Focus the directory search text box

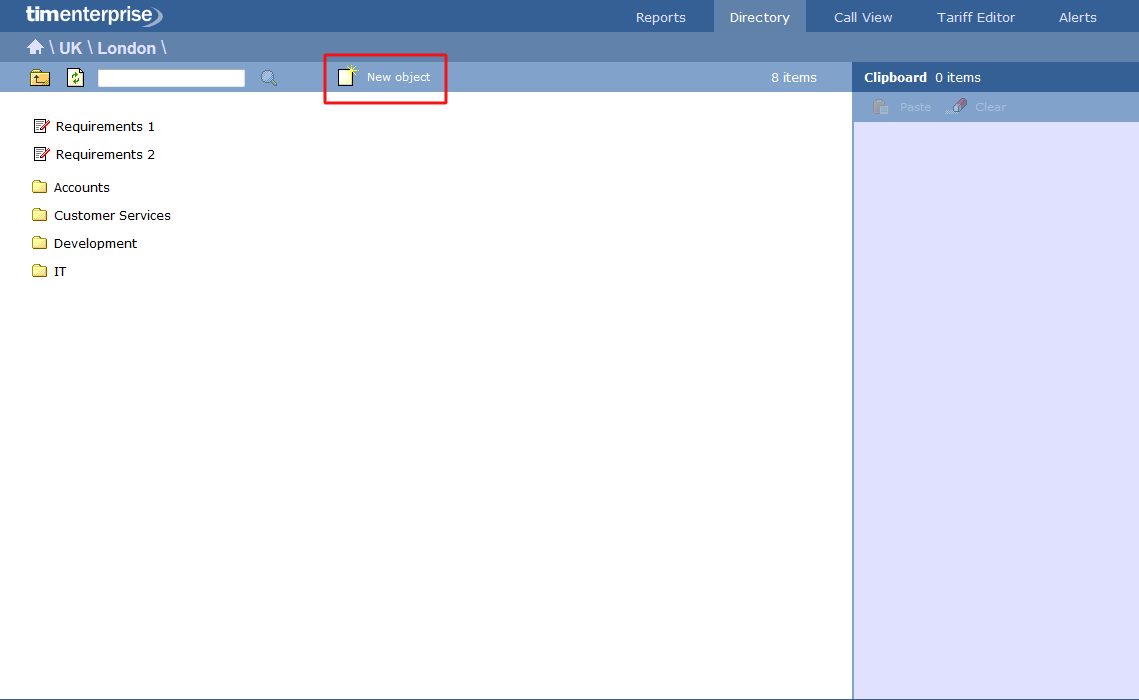pos(171,78)
